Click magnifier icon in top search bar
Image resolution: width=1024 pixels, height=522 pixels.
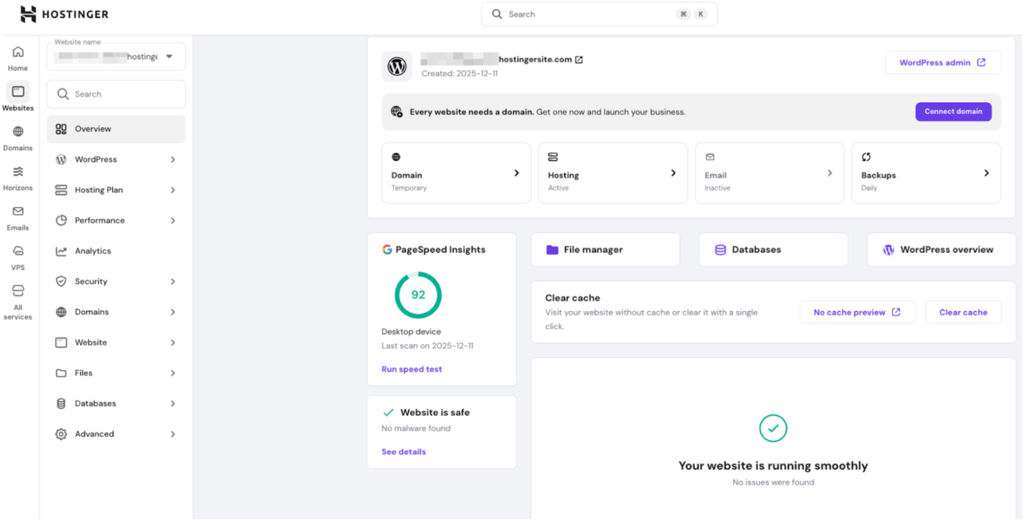tap(497, 14)
